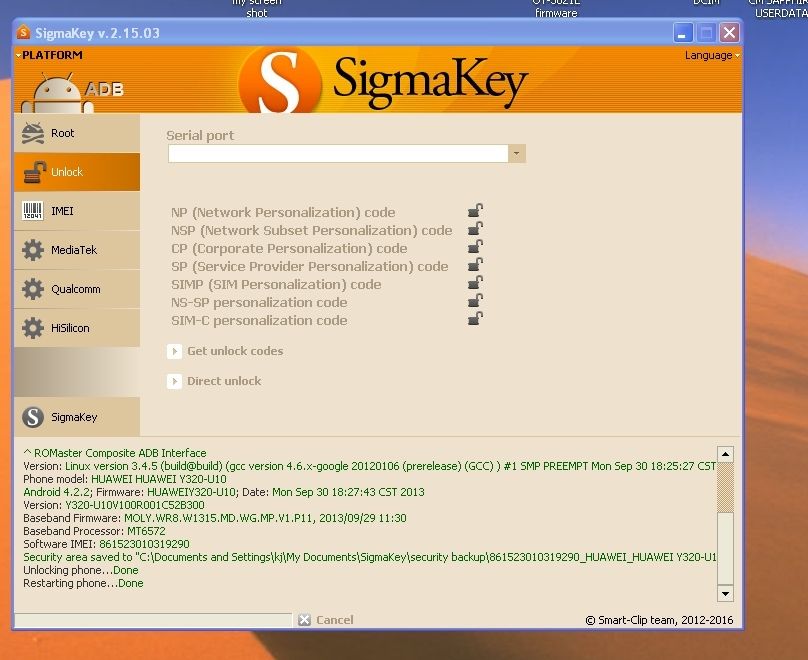Click the log panel vertical scrollbar

(725, 515)
